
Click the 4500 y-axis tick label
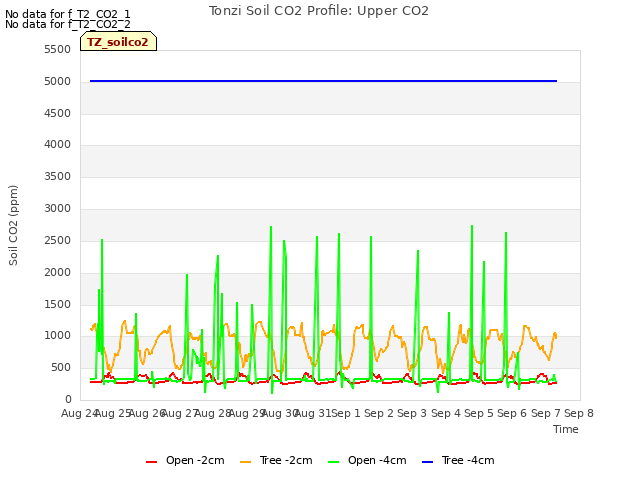[58, 113]
